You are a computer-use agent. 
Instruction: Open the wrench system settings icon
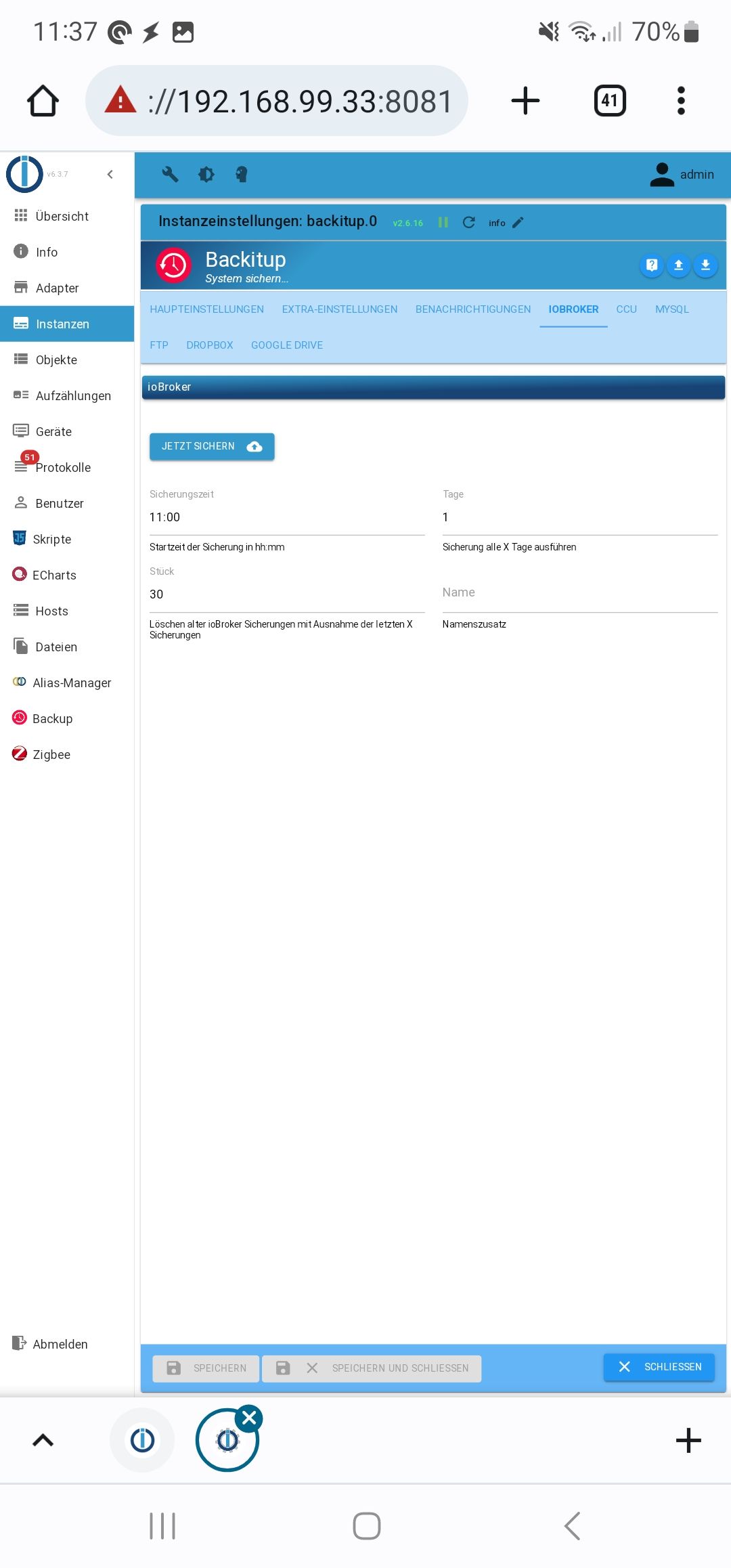tap(170, 174)
